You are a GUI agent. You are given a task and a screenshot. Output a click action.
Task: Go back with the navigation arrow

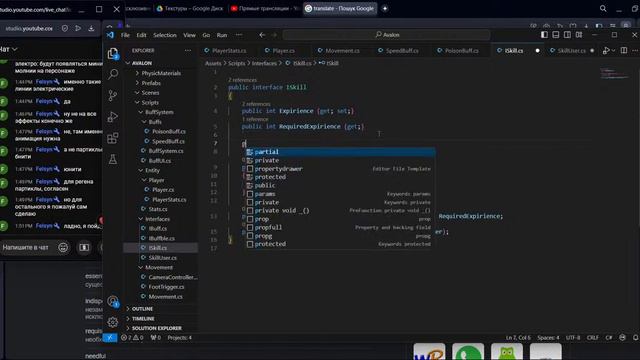coord(262,35)
